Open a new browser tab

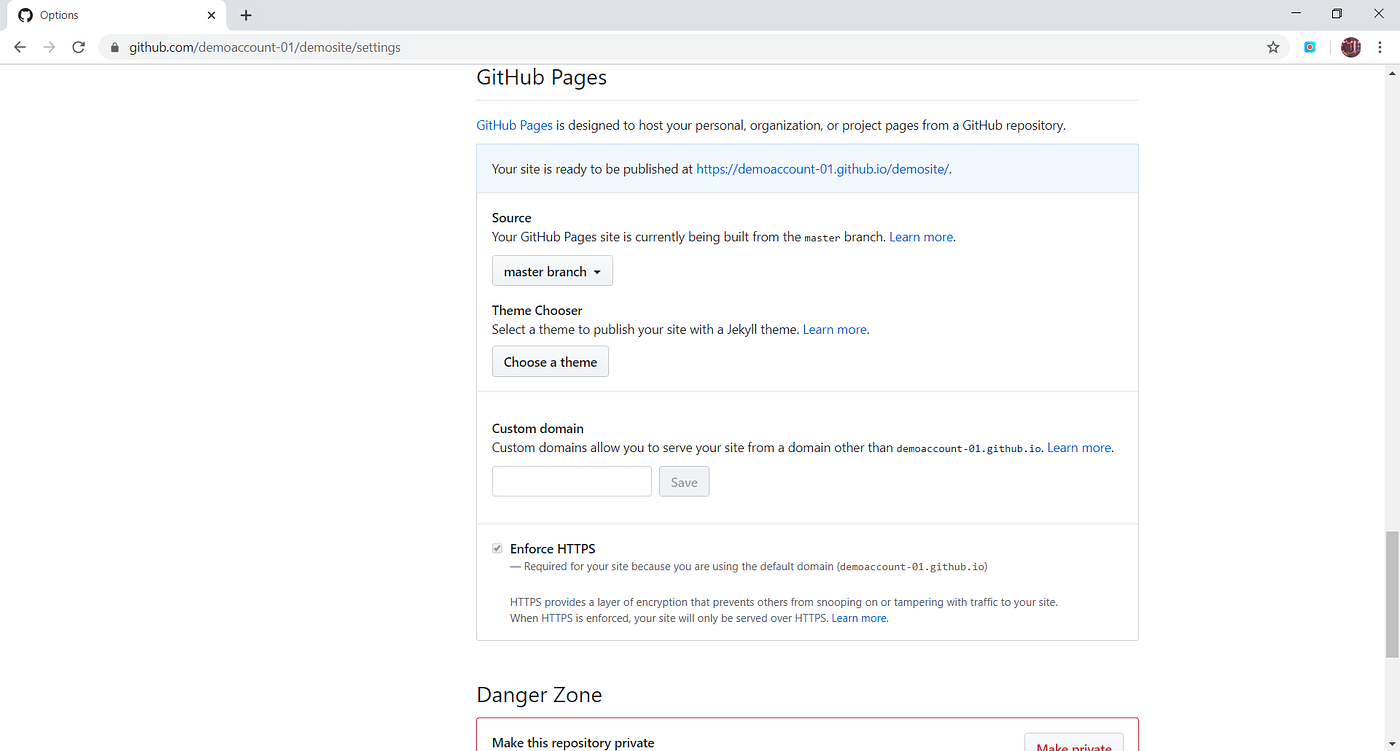point(246,15)
